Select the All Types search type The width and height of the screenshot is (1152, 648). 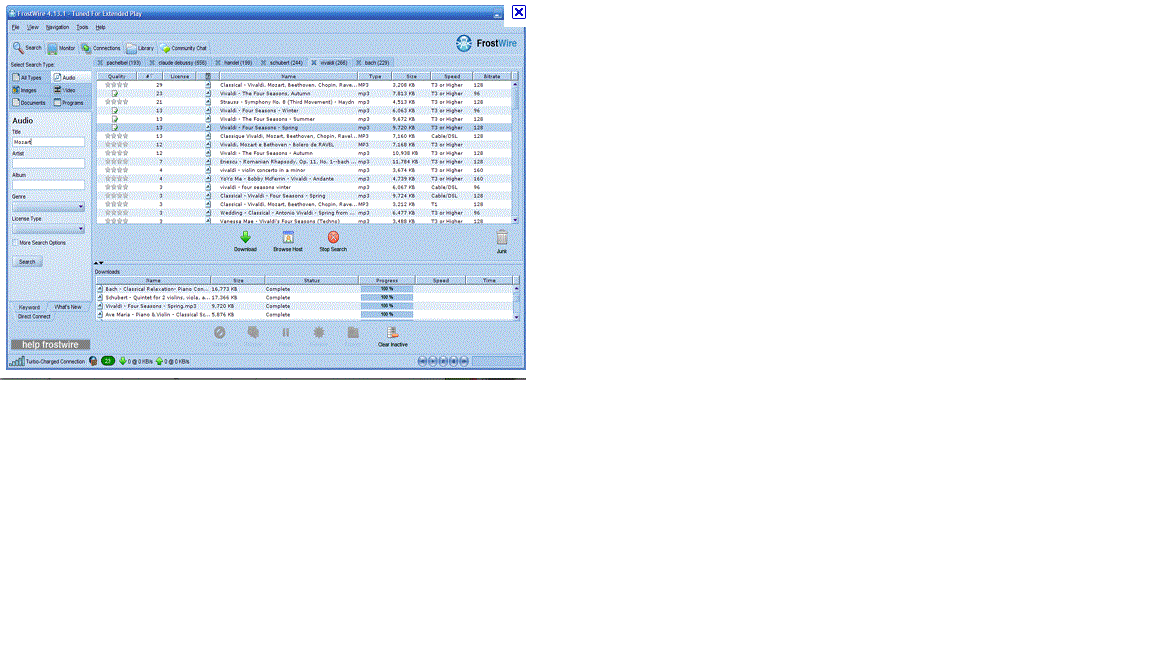coord(29,77)
